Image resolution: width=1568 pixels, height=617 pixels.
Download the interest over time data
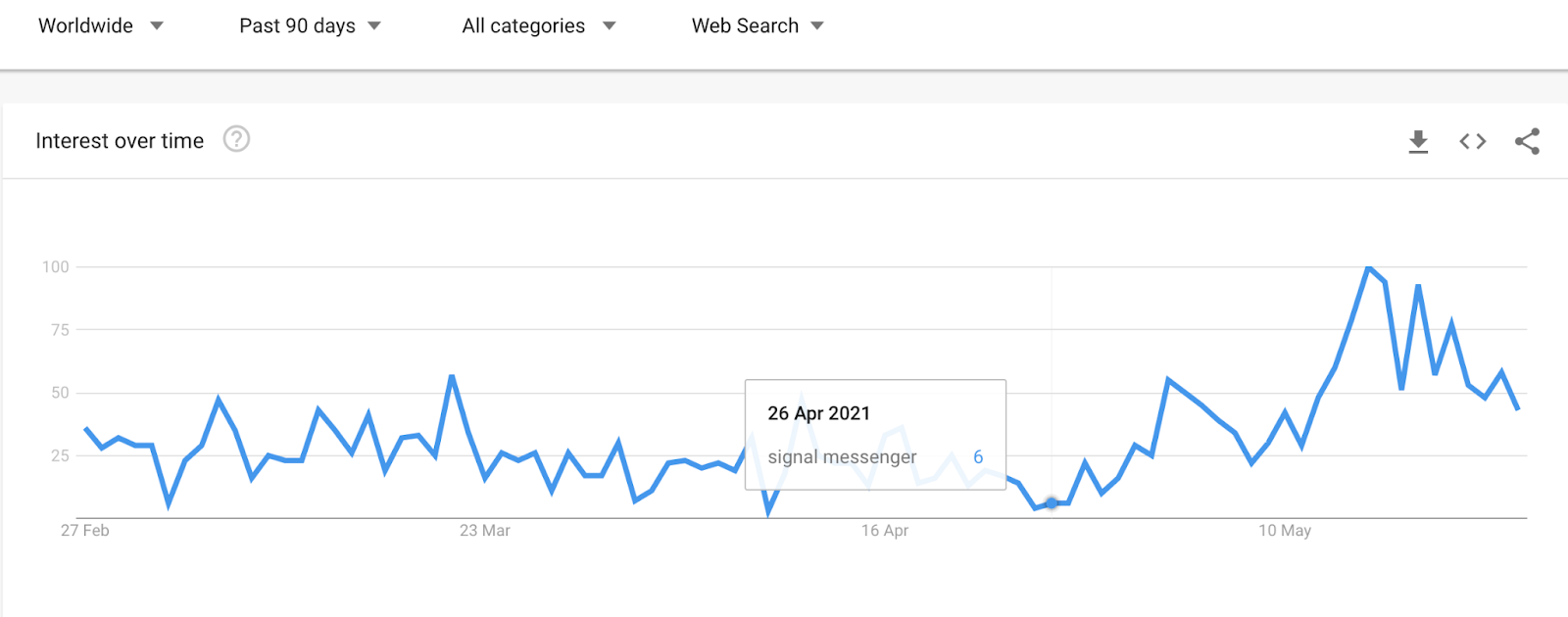(1418, 142)
